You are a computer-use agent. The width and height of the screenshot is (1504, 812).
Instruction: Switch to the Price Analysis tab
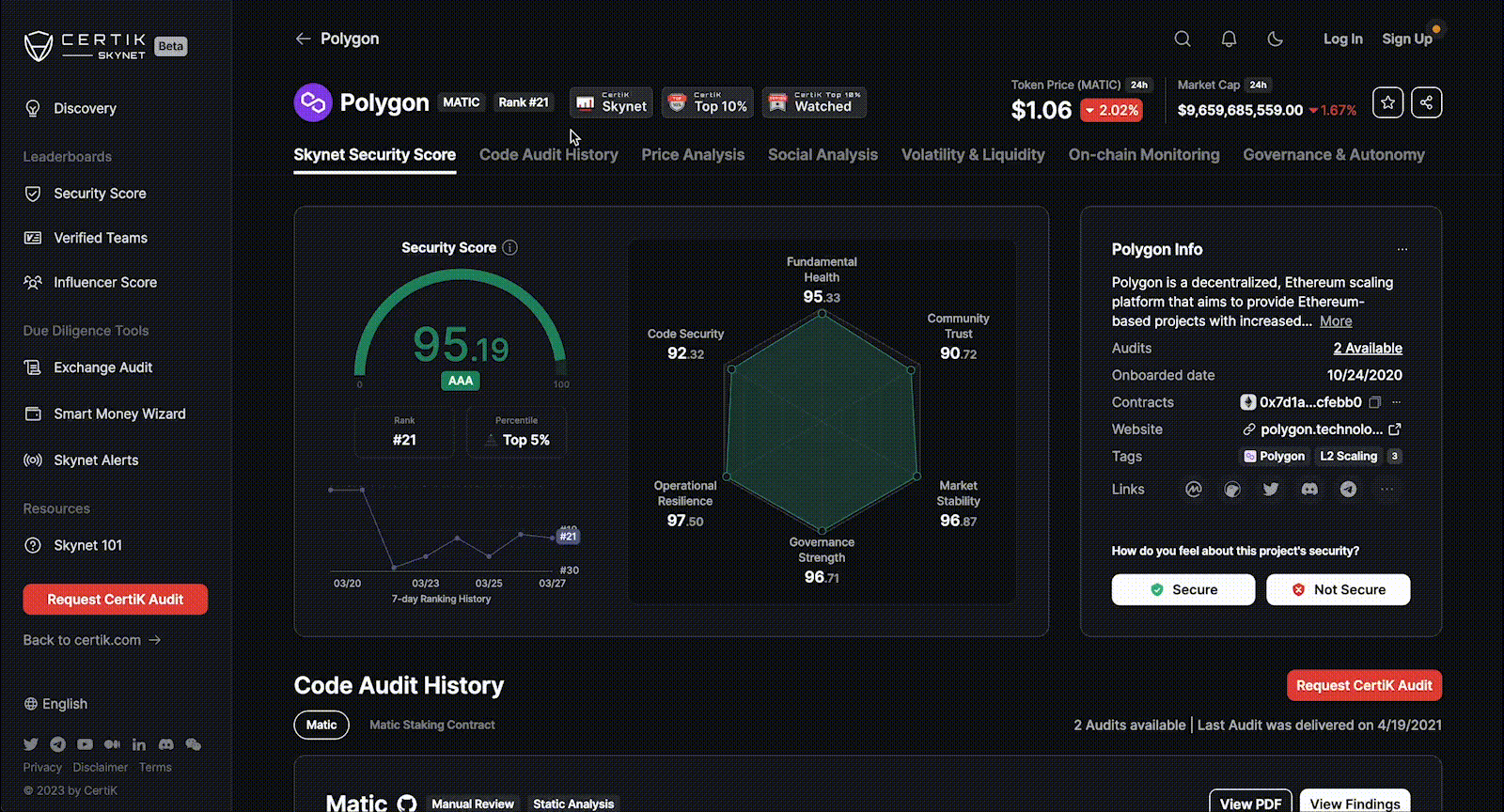(693, 155)
